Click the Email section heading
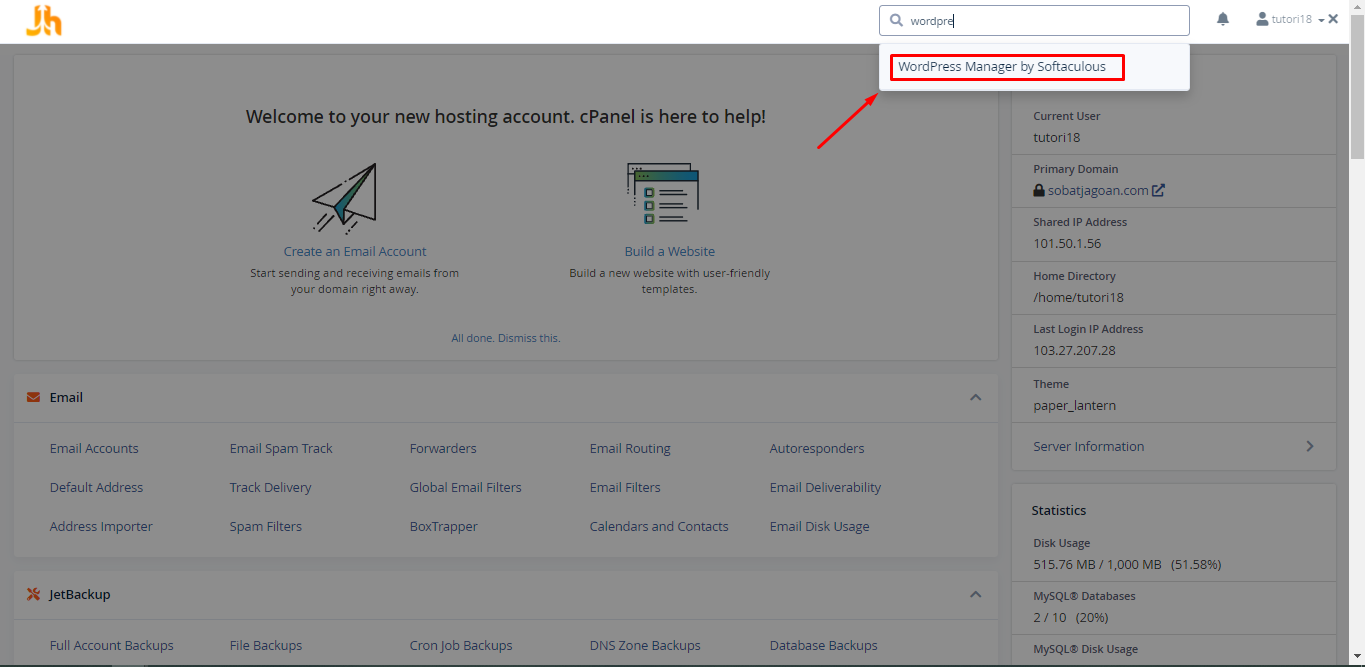The width and height of the screenshot is (1365, 667). 66,397
